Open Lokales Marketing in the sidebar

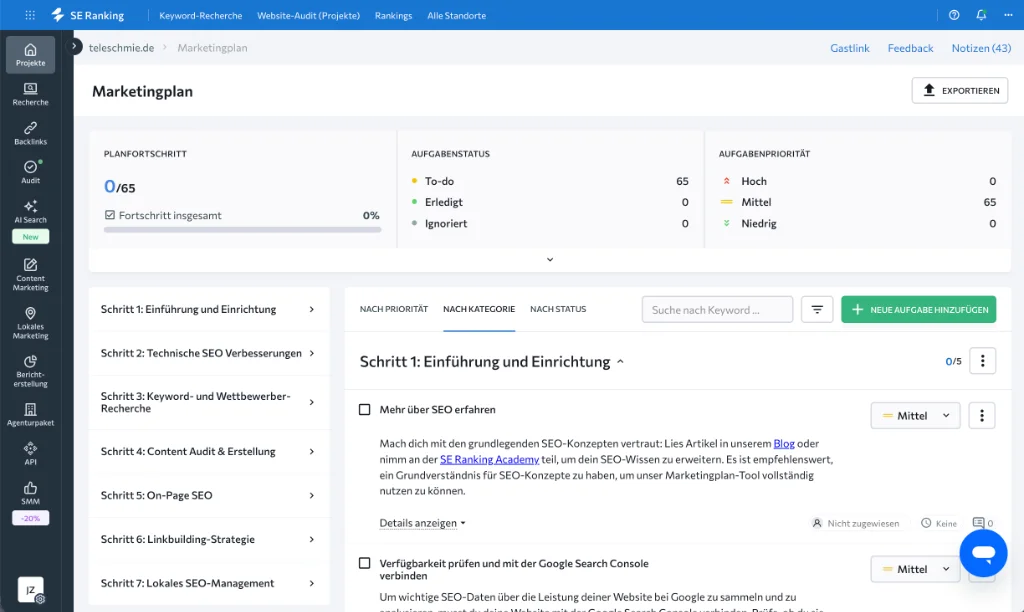point(31,323)
